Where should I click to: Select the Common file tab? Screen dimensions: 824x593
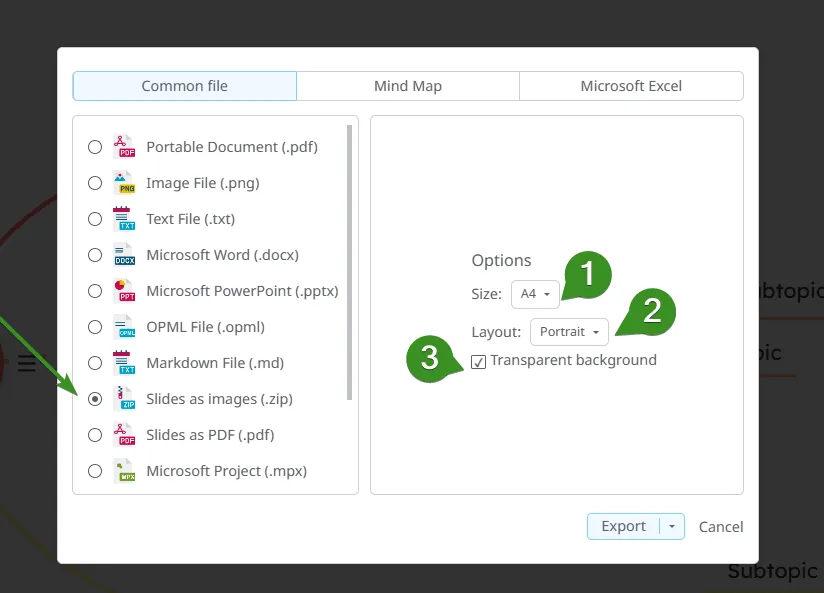185,86
